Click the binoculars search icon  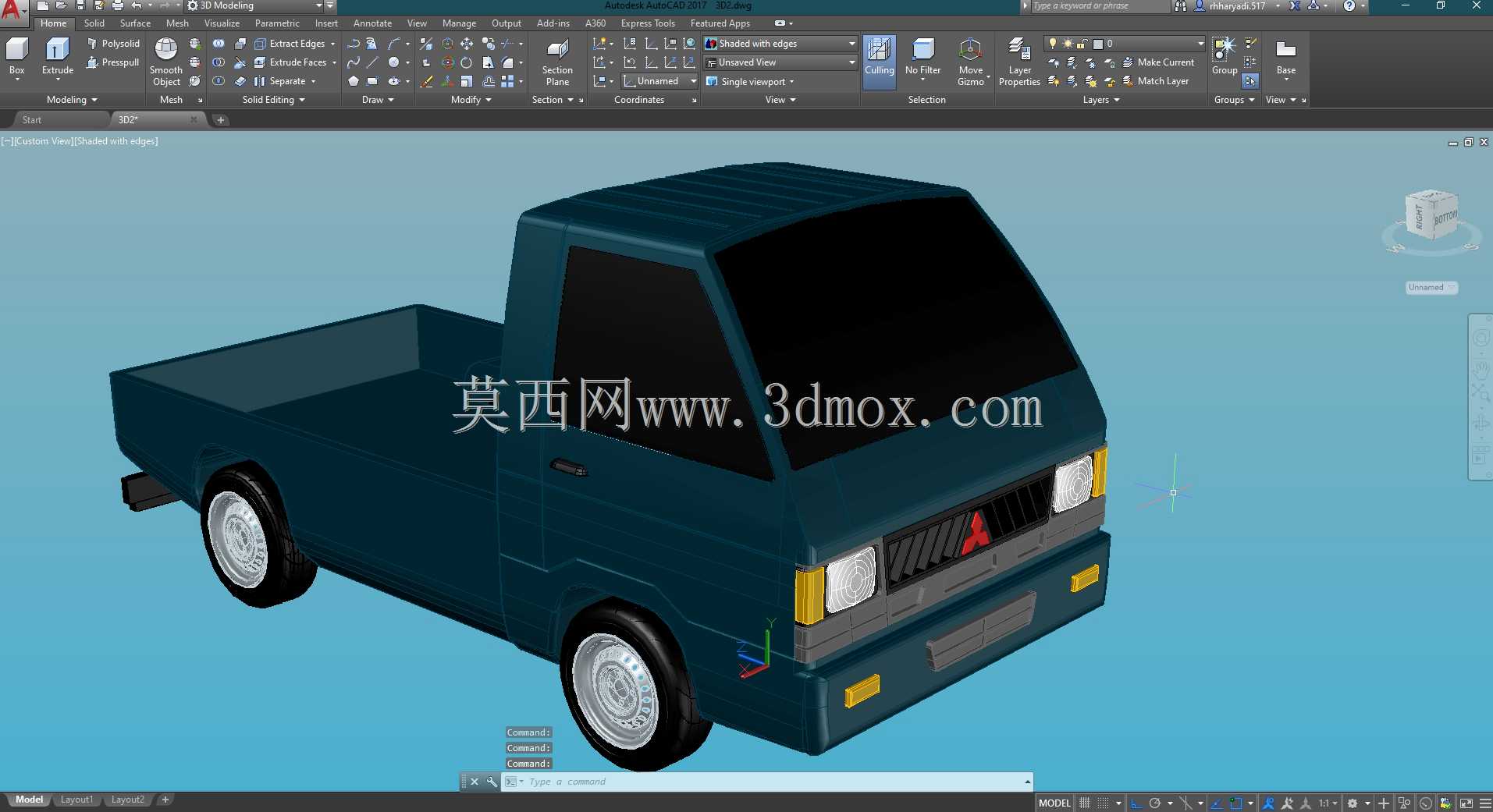(1180, 5)
